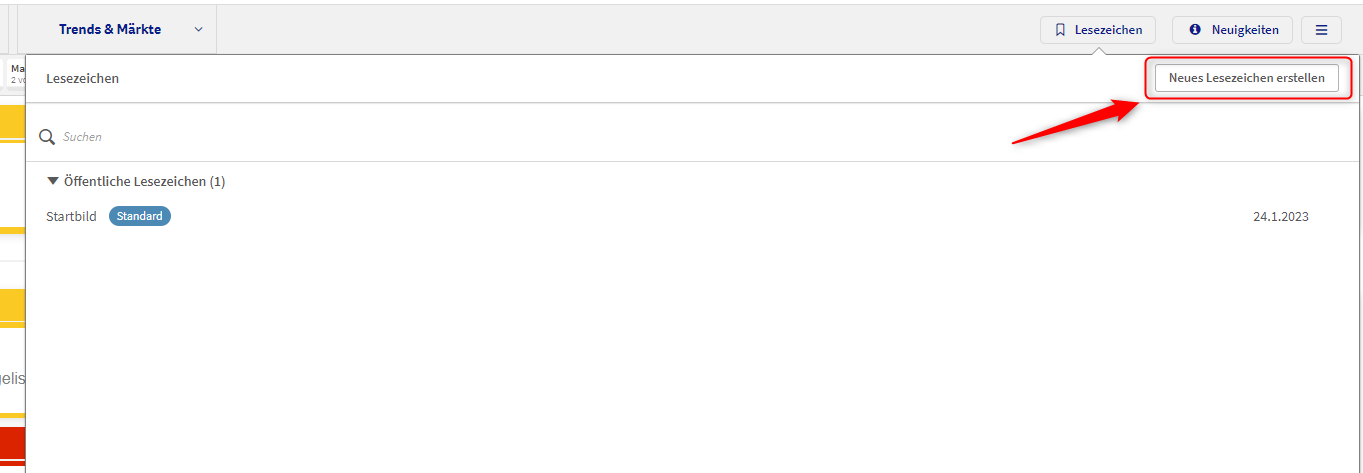
Task: Click the Lesezeichen panel heading
Action: [x=82, y=78]
